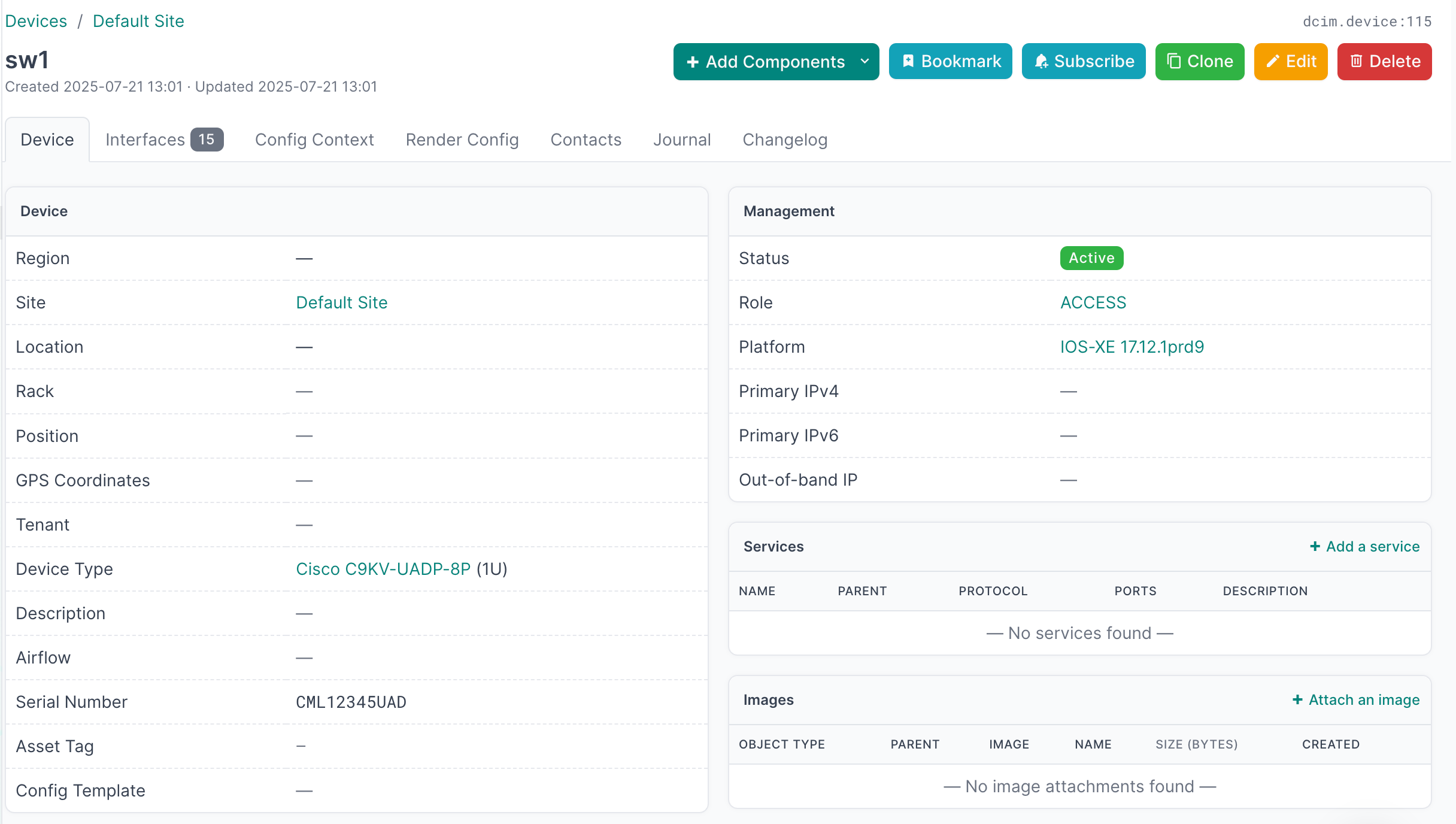Click the Subscribe bell icon
This screenshot has height=824, width=1456.
pyautogui.click(x=1041, y=61)
